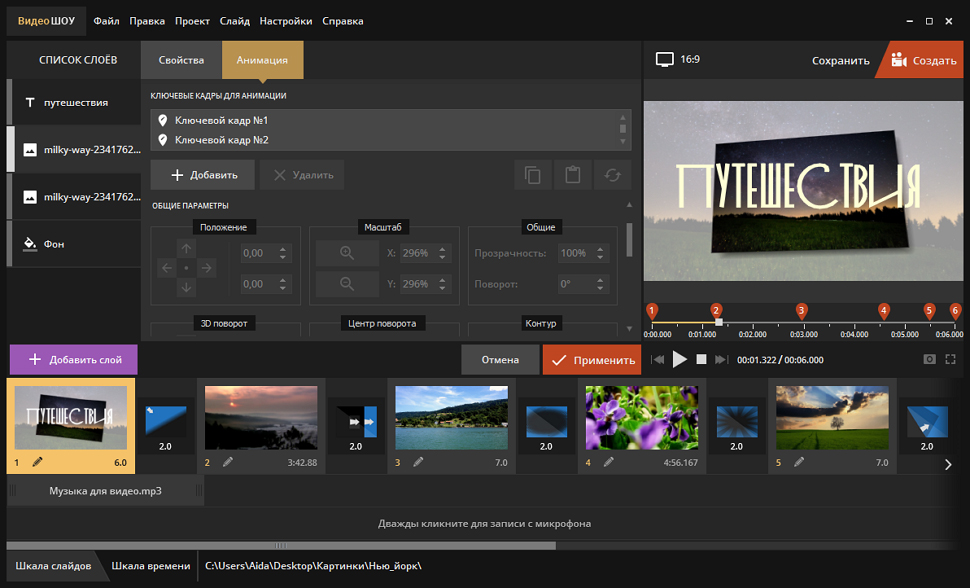This screenshot has width=970, height=588.
Task: Move position down with the down arrow
Action: [186, 287]
